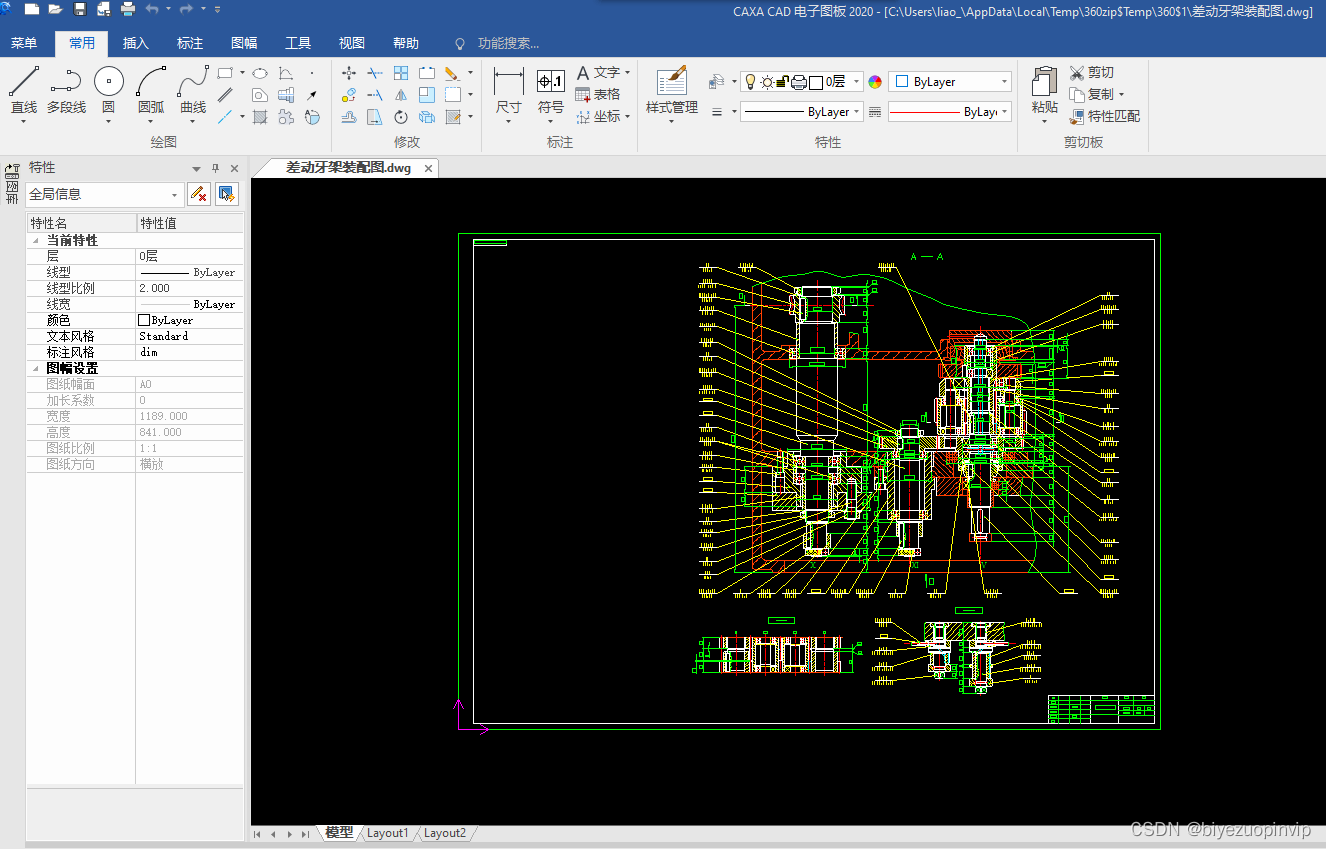Expand the 坐标 coordinate dropdown arrow
Viewport: 1326px width, 849px height.
pos(628,117)
